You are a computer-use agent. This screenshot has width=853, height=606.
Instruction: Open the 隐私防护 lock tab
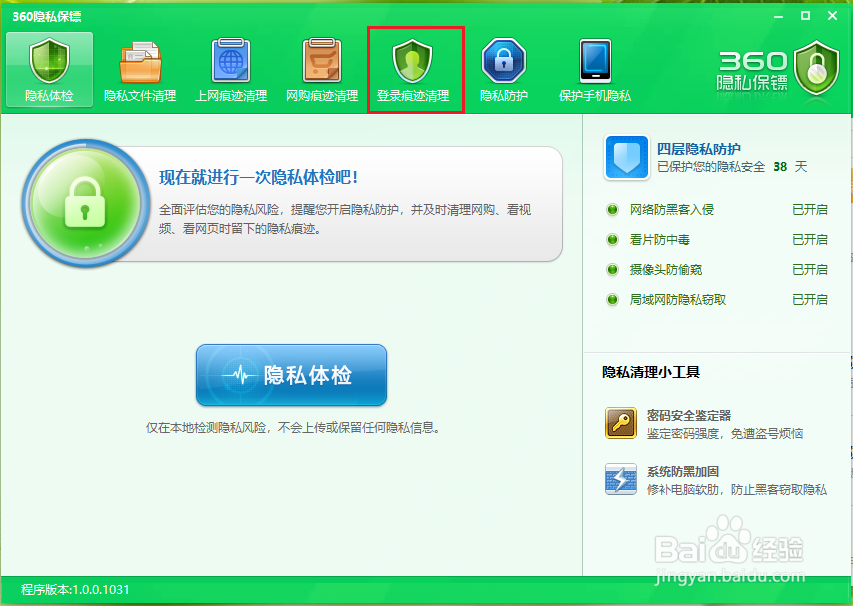pyautogui.click(x=504, y=70)
